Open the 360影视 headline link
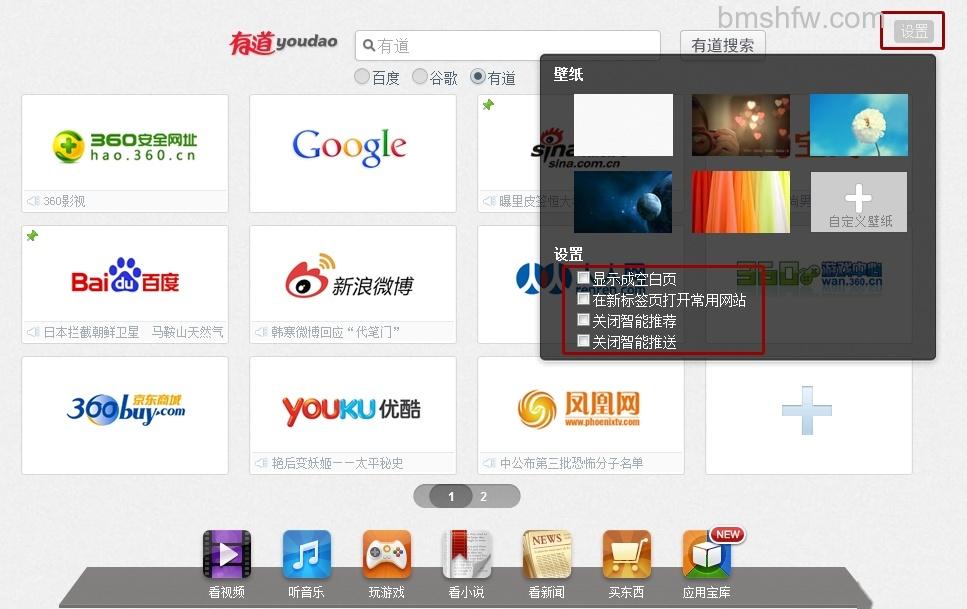This screenshot has height=609, width=967. click(x=64, y=201)
